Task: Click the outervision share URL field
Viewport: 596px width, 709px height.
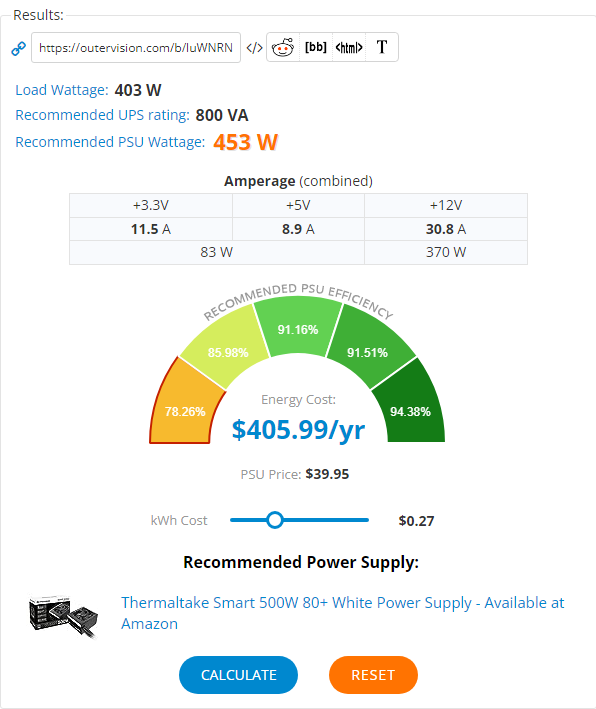Action: pos(136,47)
